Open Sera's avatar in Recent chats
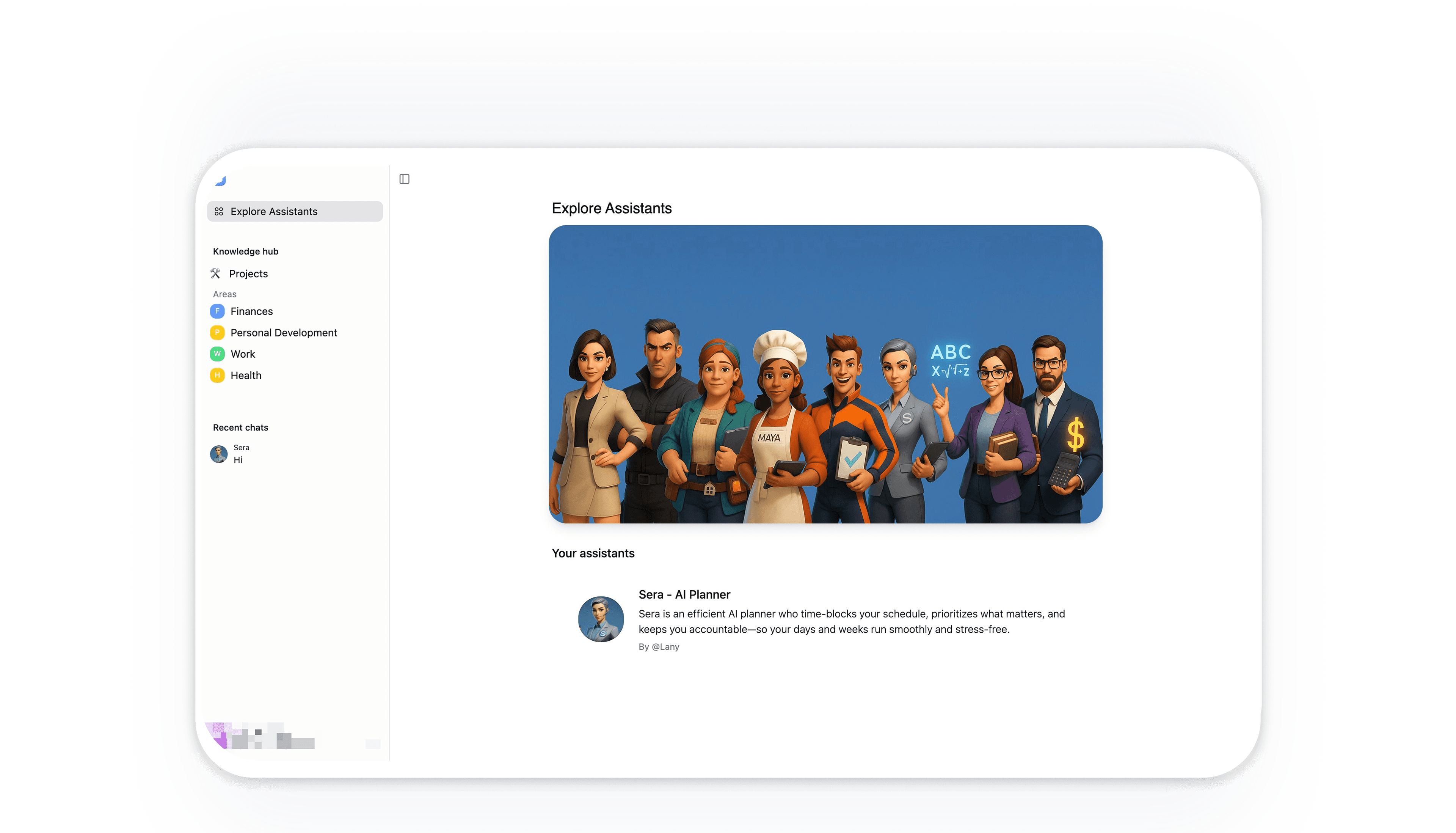 point(218,454)
